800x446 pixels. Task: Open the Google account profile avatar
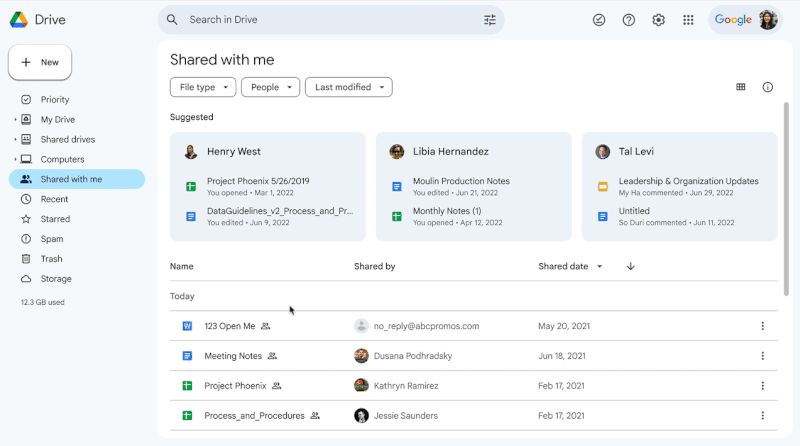767,20
